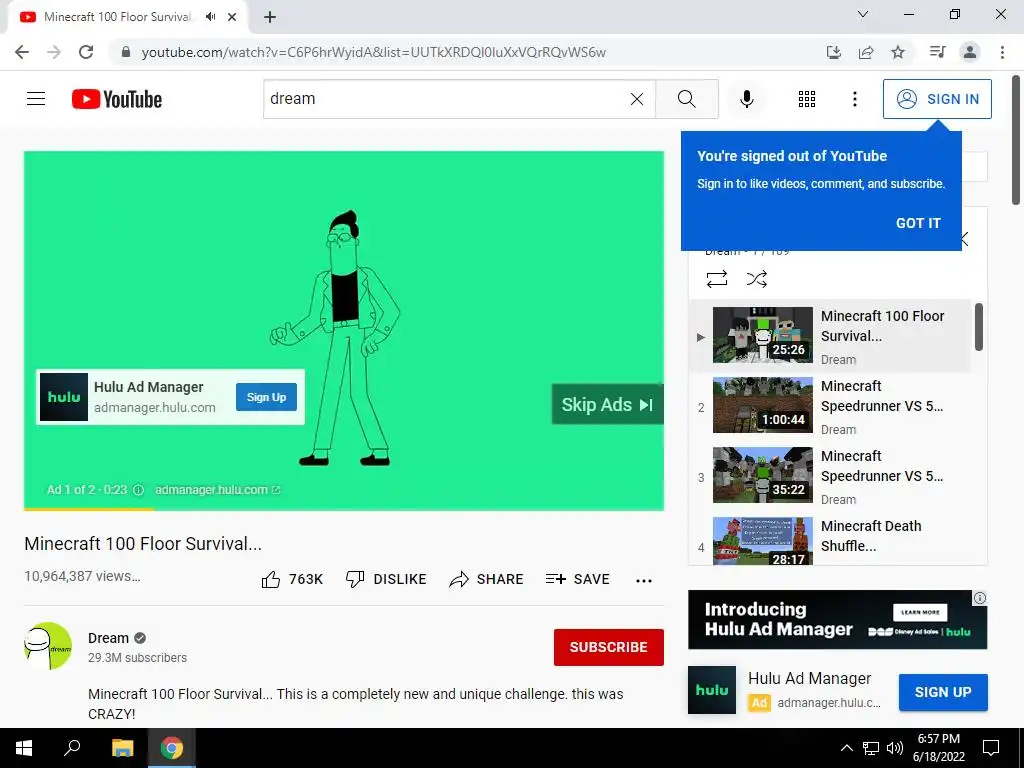
Task: Submit search with the magnifier button
Action: coord(686,99)
